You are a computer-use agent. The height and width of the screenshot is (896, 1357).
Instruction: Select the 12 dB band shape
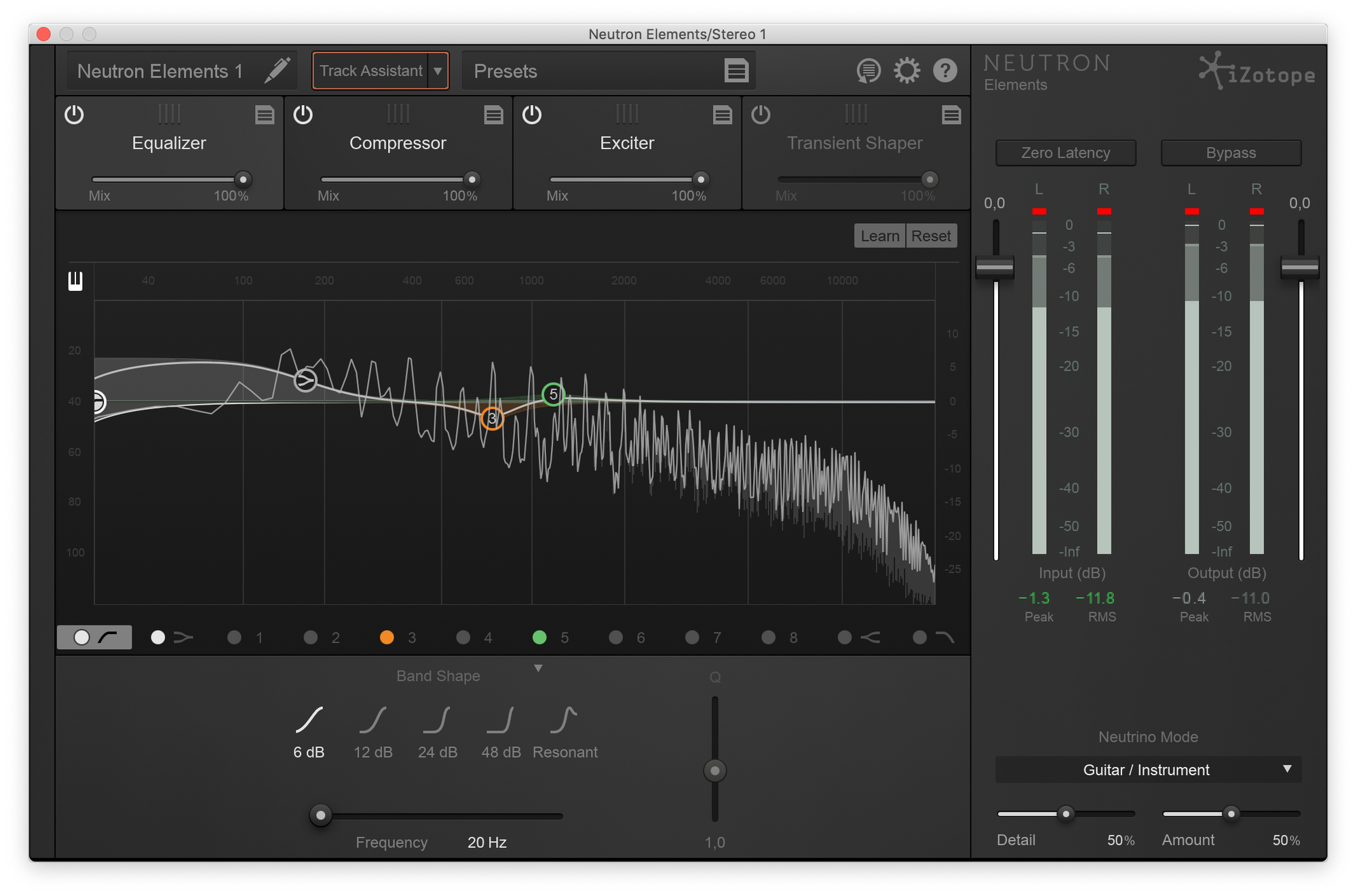(372, 720)
